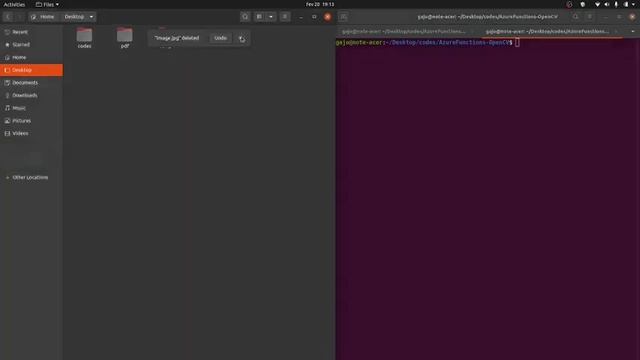
Task: Dismiss the deleted notification
Action: tap(242, 38)
